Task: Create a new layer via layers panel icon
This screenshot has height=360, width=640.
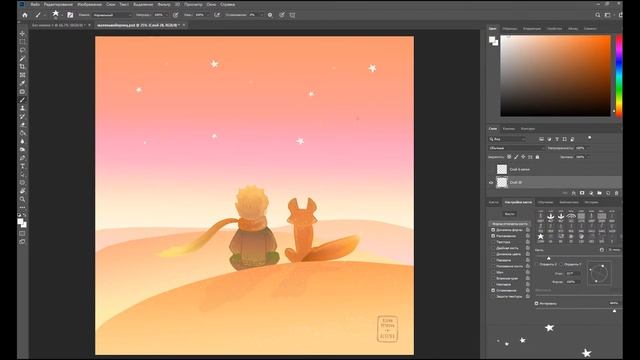Action: (x=608, y=193)
